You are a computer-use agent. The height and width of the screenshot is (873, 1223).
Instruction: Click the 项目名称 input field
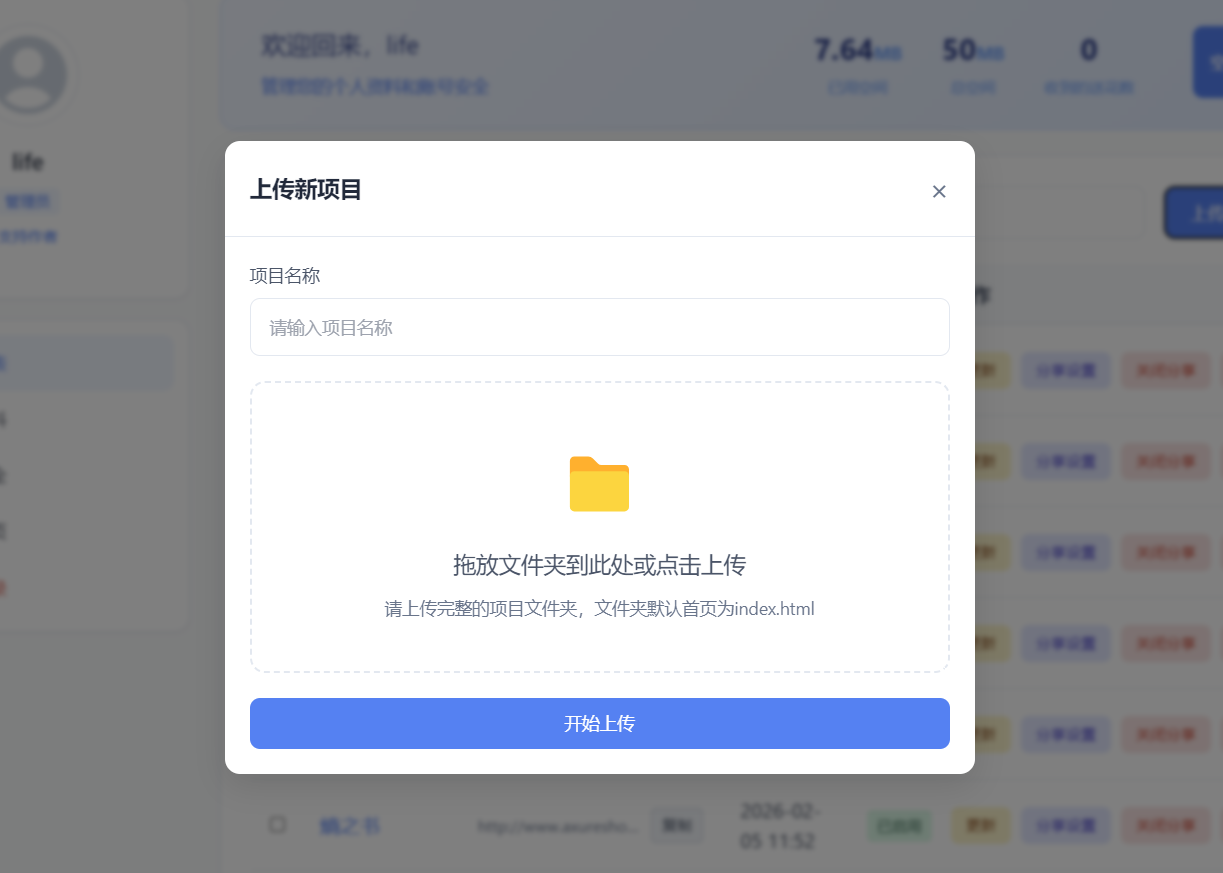tap(599, 327)
